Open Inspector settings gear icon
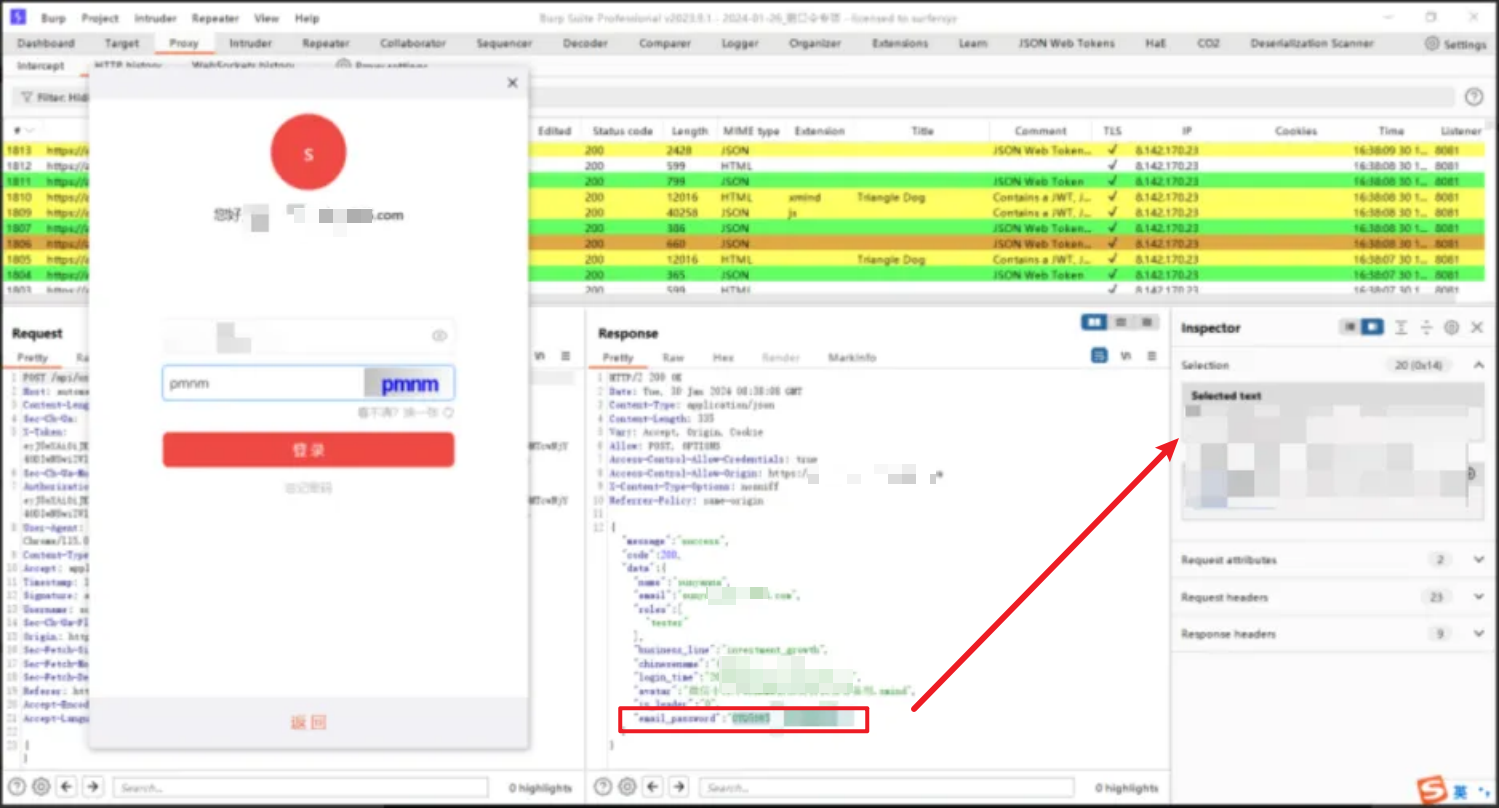Screen dimensions: 1499x808 pyautogui.click(x=1451, y=328)
